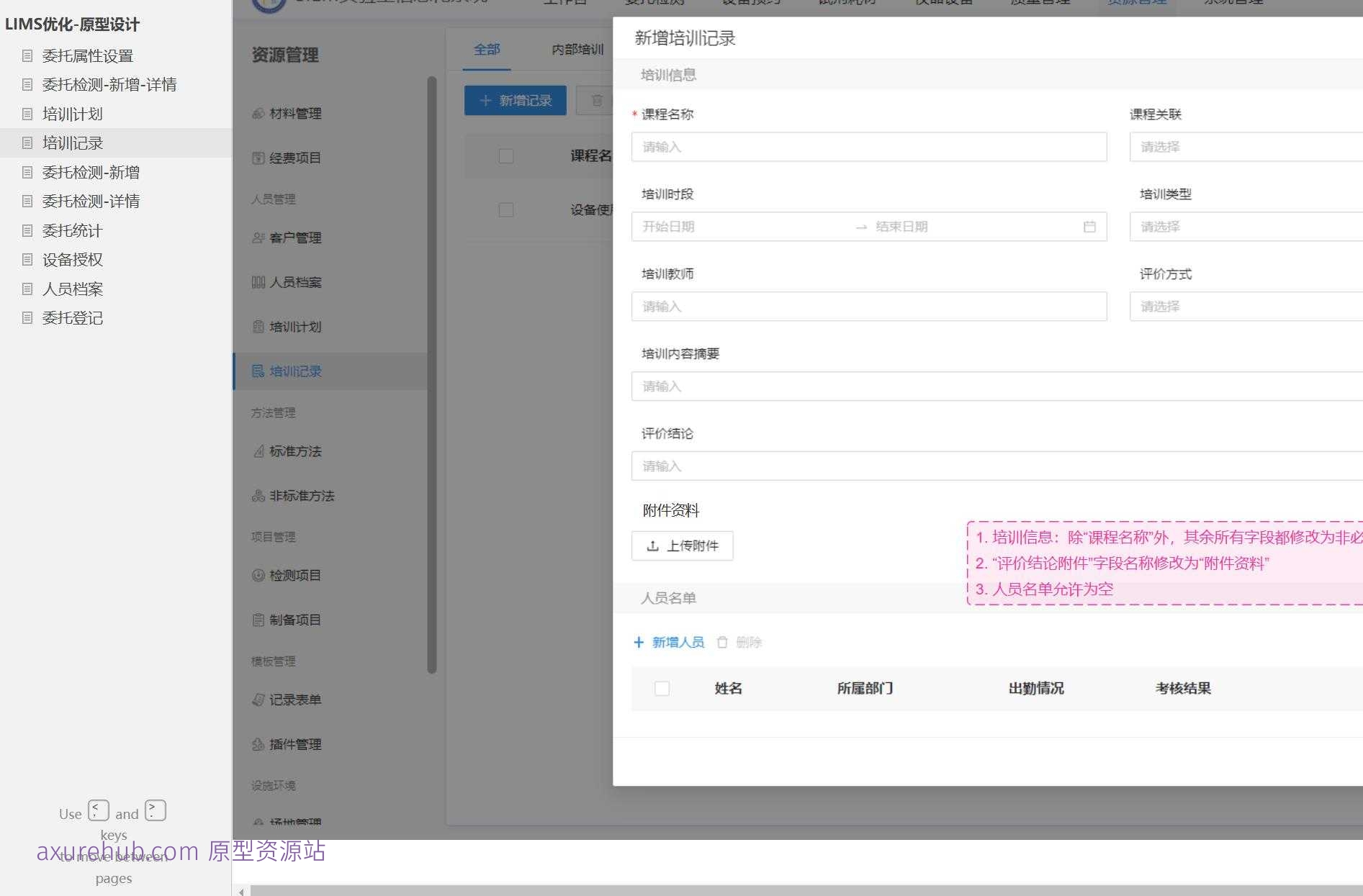Click 评价结论 input field
The height and width of the screenshot is (896, 1363).
click(997, 466)
